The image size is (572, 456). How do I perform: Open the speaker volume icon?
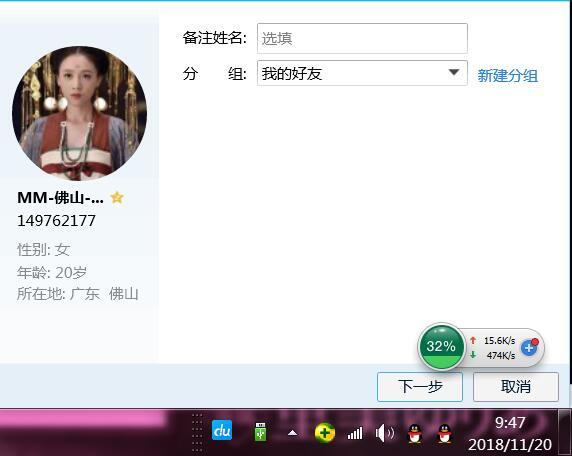[384, 433]
